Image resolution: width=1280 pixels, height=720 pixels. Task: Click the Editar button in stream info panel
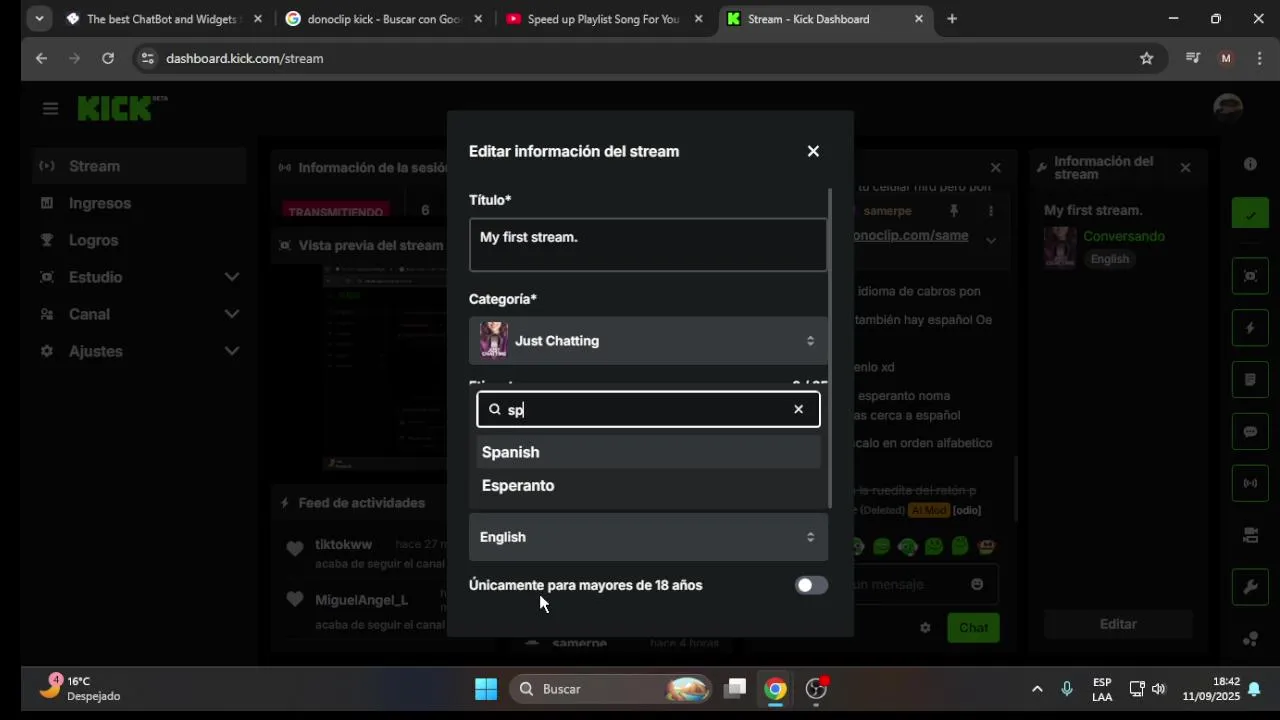[x=1118, y=624]
